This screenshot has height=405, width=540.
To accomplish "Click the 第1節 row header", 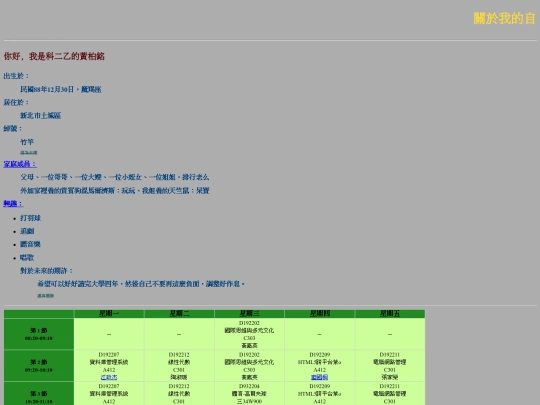I will pyautogui.click(x=39, y=334).
